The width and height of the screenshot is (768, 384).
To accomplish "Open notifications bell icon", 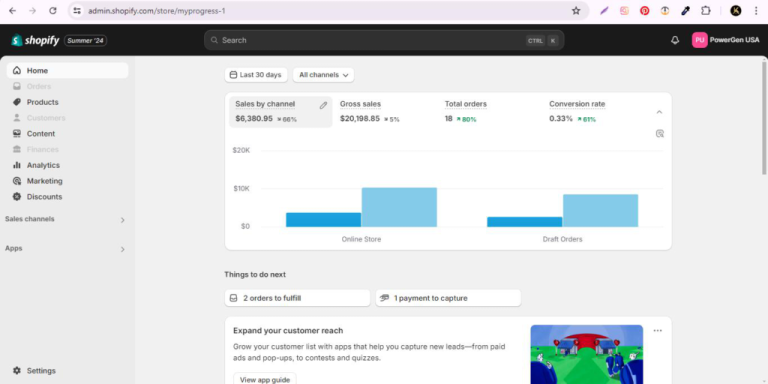I will (675, 40).
